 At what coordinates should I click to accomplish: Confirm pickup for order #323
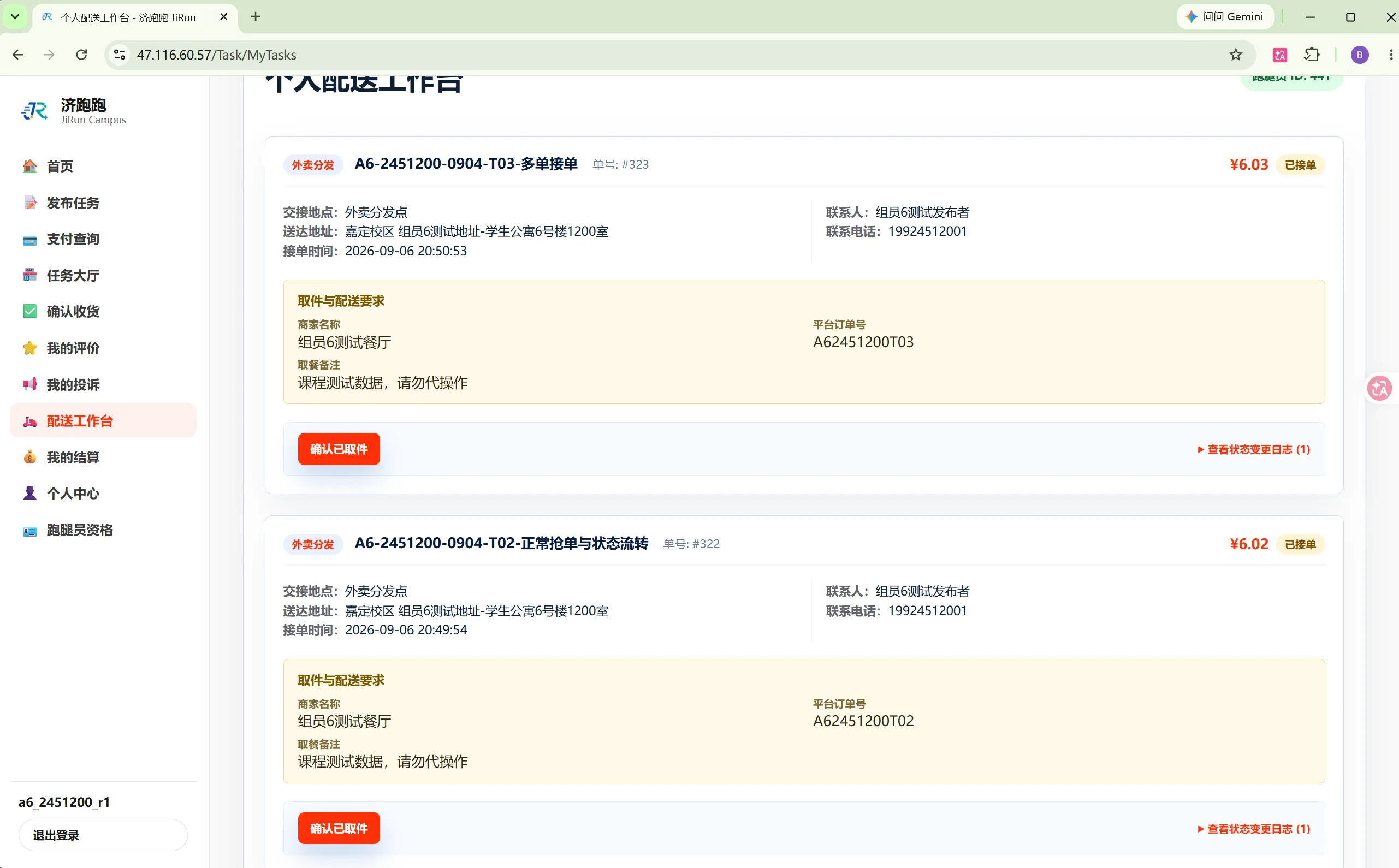tap(339, 449)
